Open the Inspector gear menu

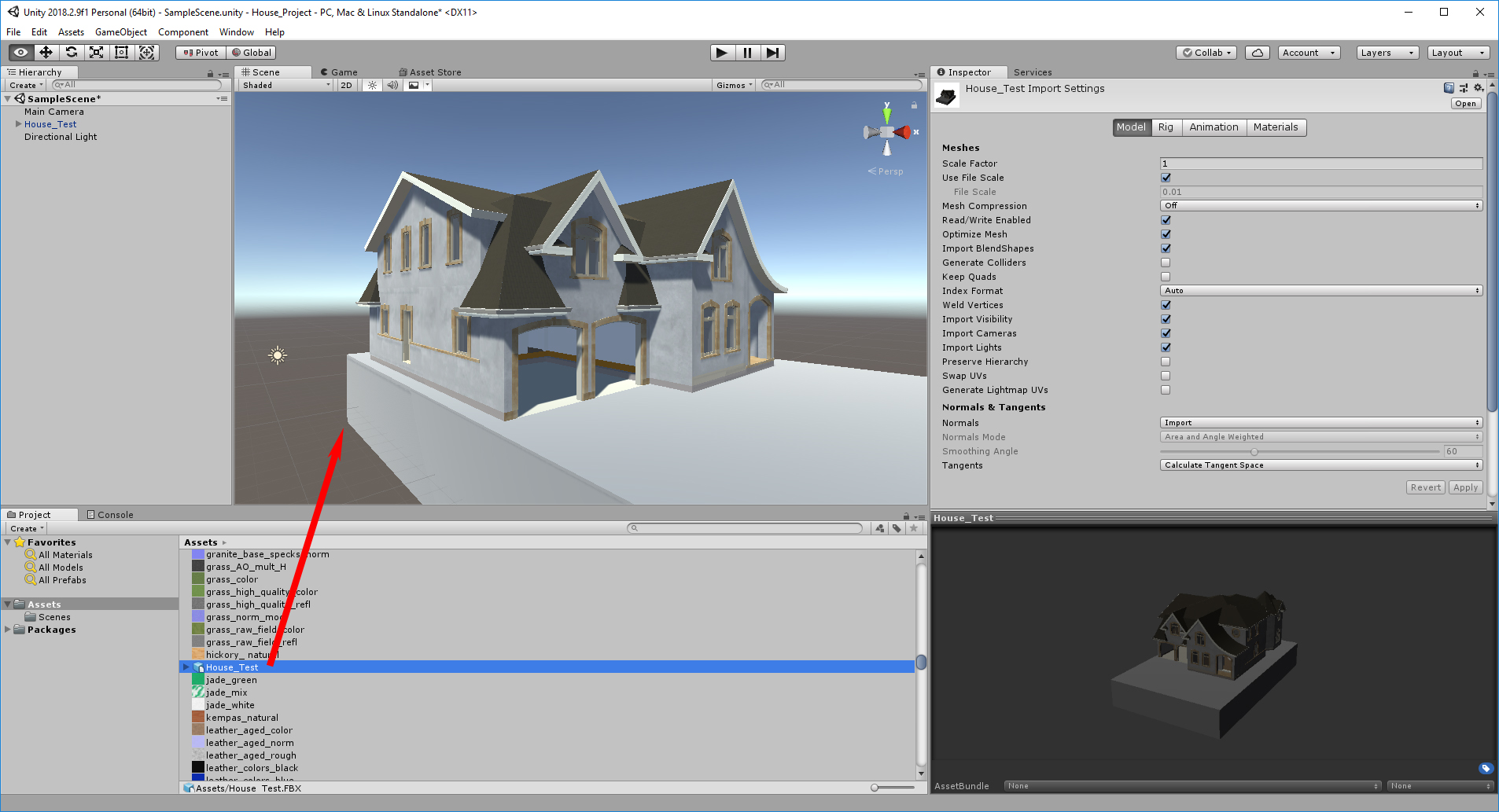(1479, 88)
